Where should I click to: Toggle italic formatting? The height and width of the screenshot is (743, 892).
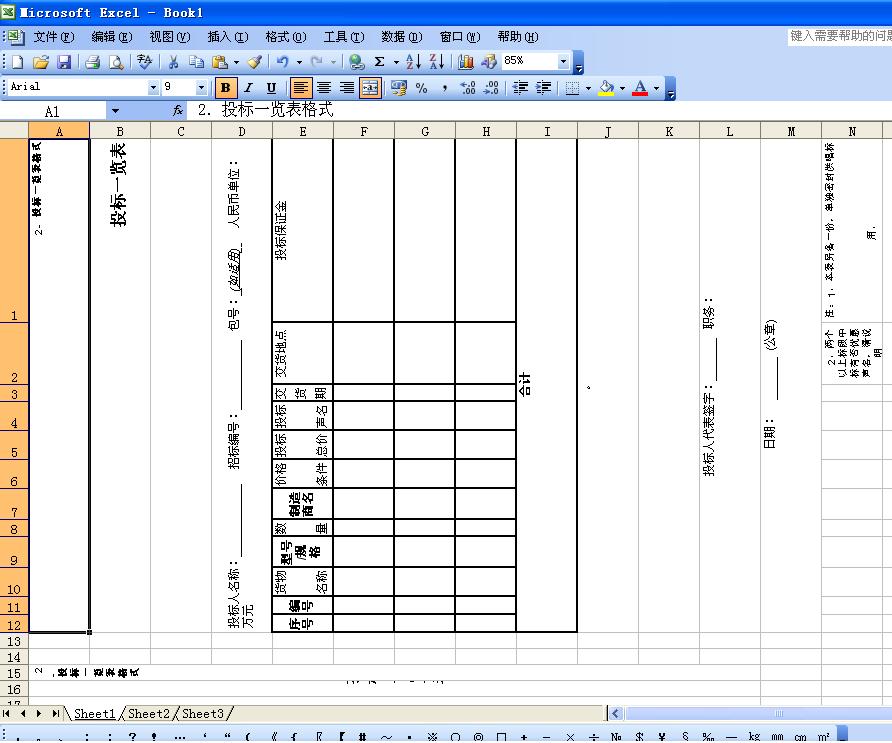249,88
